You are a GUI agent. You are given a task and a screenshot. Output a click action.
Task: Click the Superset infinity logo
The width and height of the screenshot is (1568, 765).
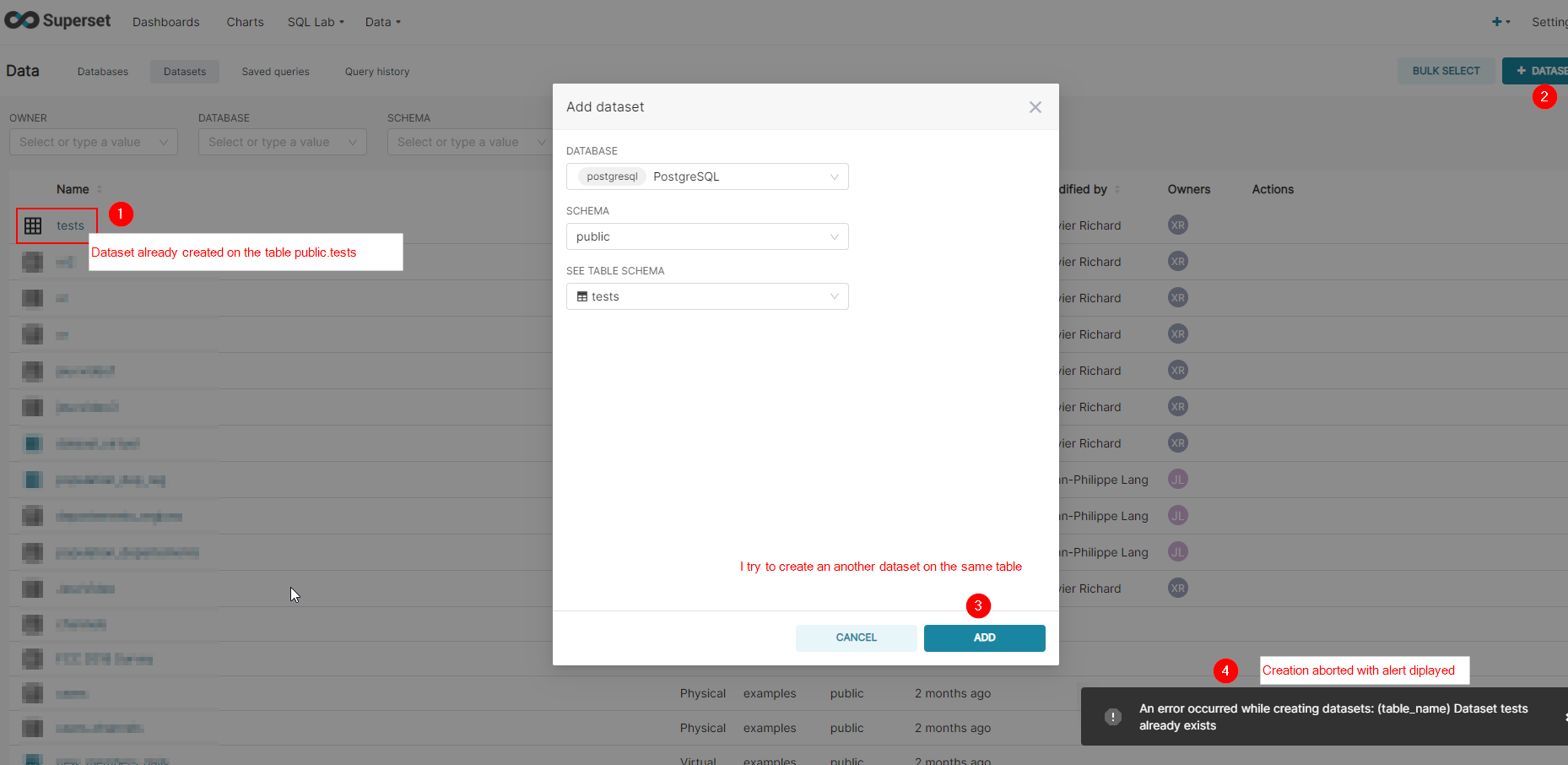pyautogui.click(x=20, y=19)
